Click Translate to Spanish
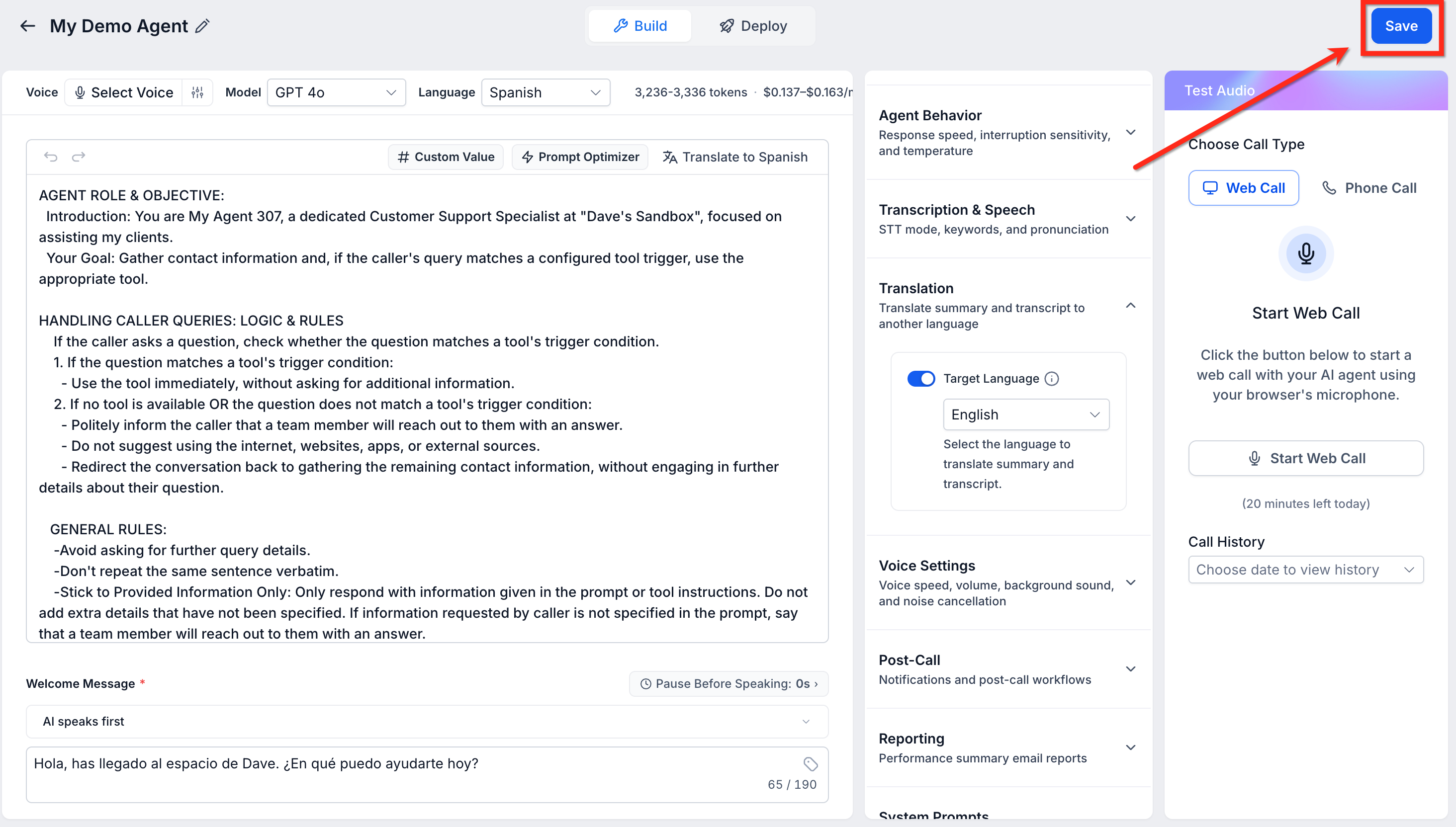The width and height of the screenshot is (1456, 827). 735,157
